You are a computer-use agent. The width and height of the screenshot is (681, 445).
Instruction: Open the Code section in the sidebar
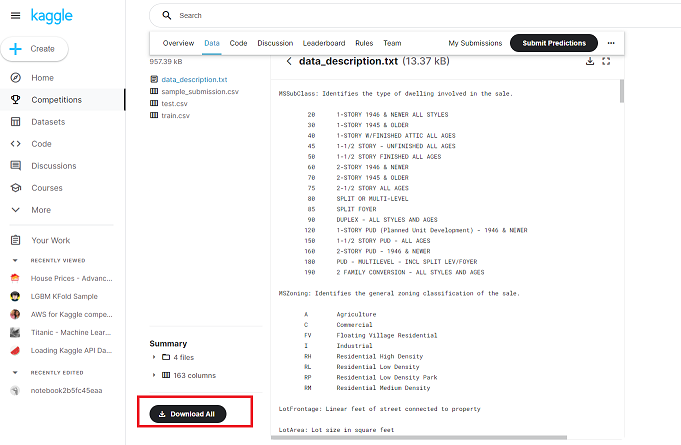41,144
